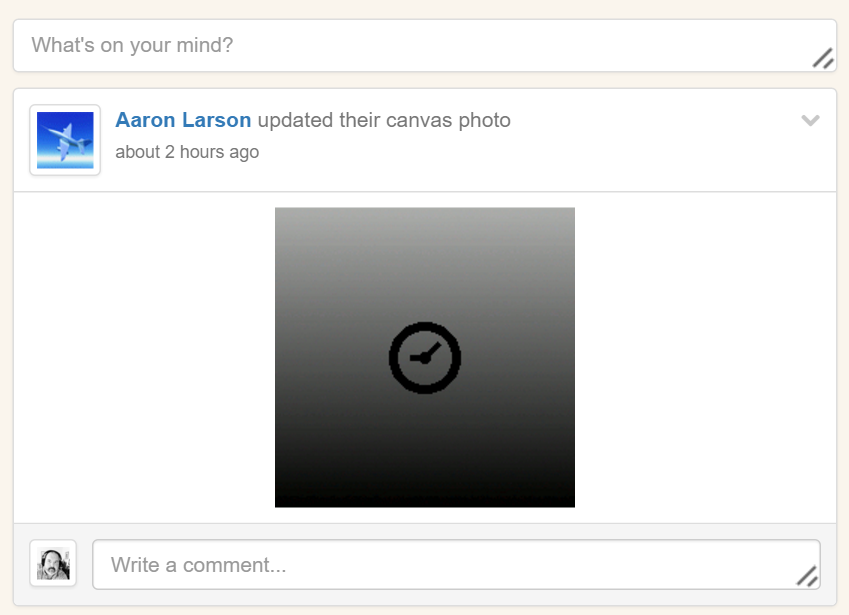Click your own avatar beside comment box
Viewport: 849px width, 615px height.
click(x=53, y=564)
